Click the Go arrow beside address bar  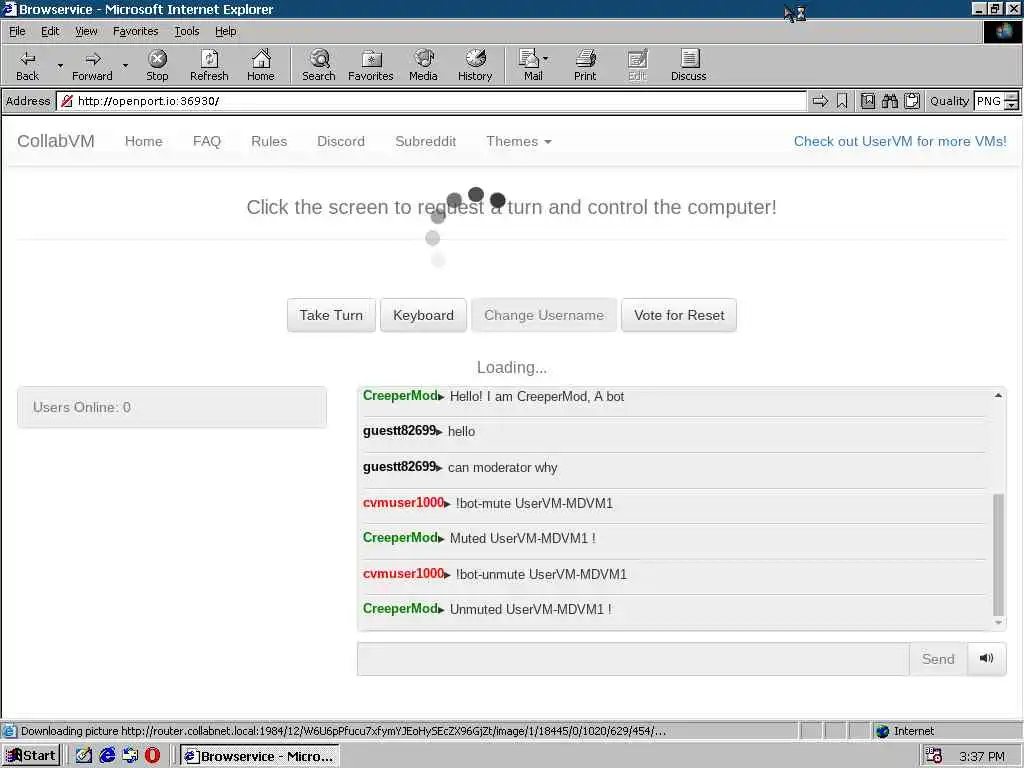point(820,101)
